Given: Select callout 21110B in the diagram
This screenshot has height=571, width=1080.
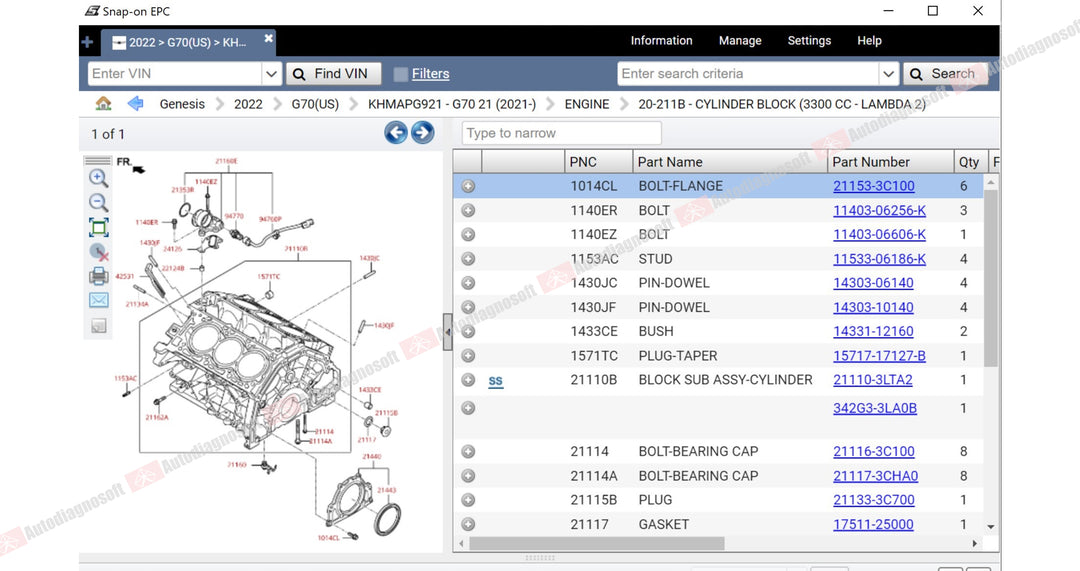Looking at the screenshot, I should click(x=296, y=249).
